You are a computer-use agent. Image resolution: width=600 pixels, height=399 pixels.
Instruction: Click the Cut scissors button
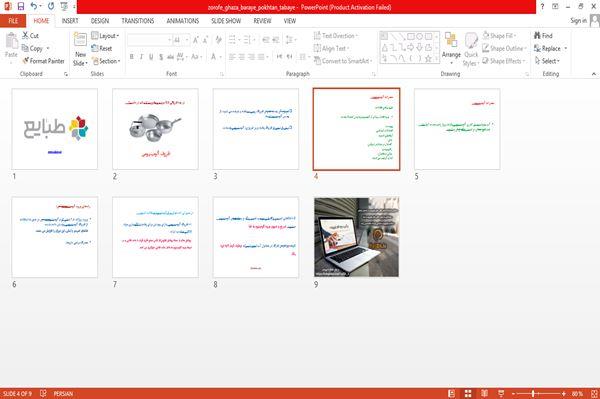30,36
